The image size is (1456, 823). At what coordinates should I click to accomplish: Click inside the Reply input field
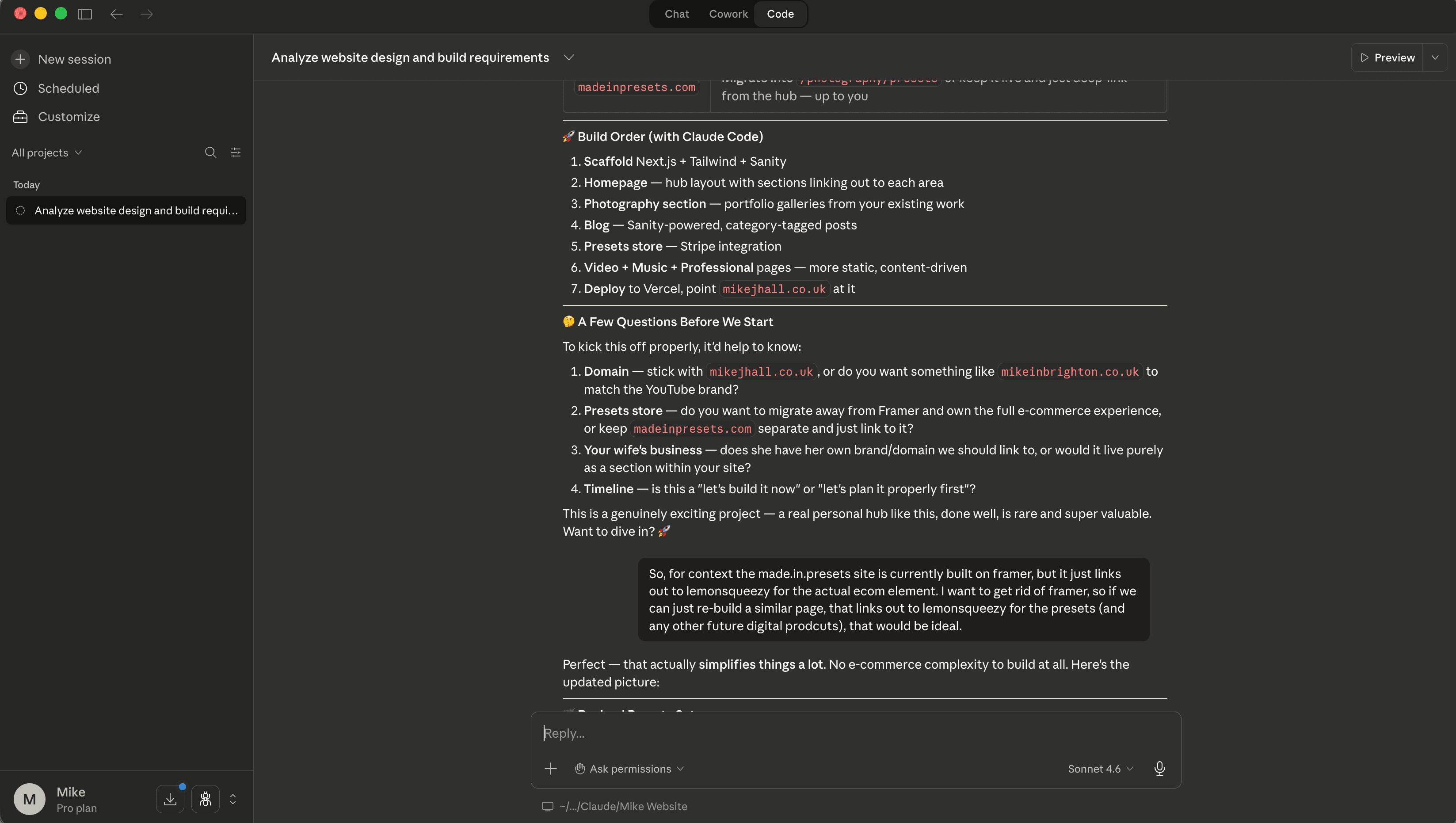848,733
